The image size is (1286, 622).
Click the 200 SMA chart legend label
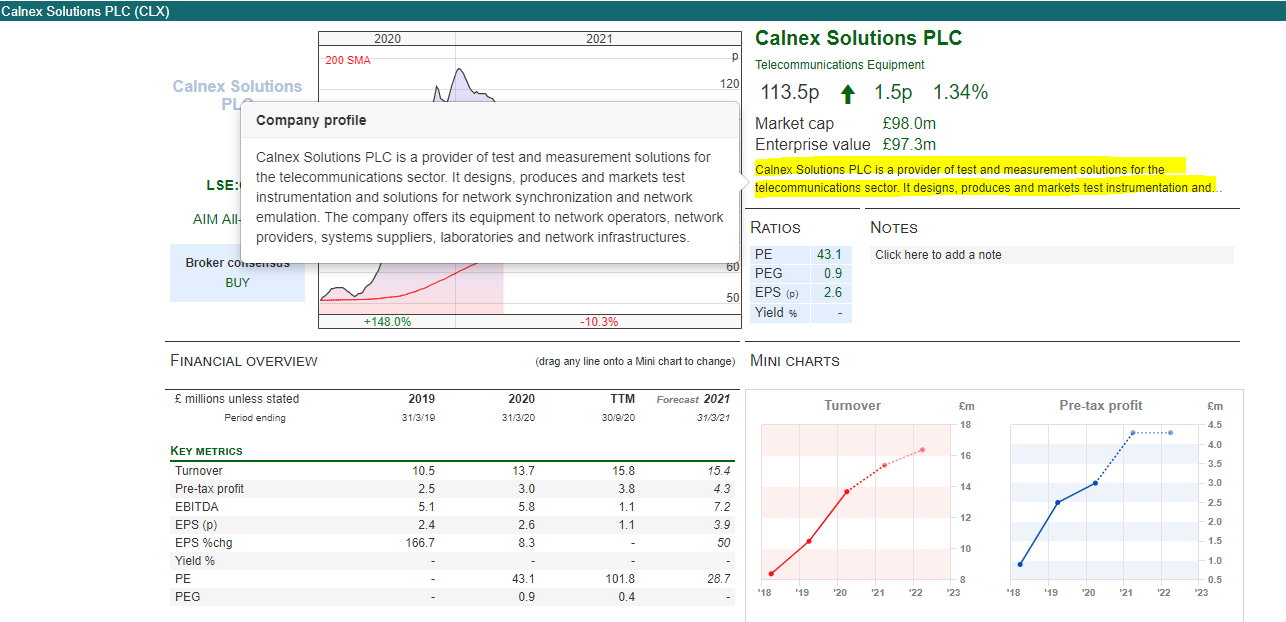click(x=348, y=60)
